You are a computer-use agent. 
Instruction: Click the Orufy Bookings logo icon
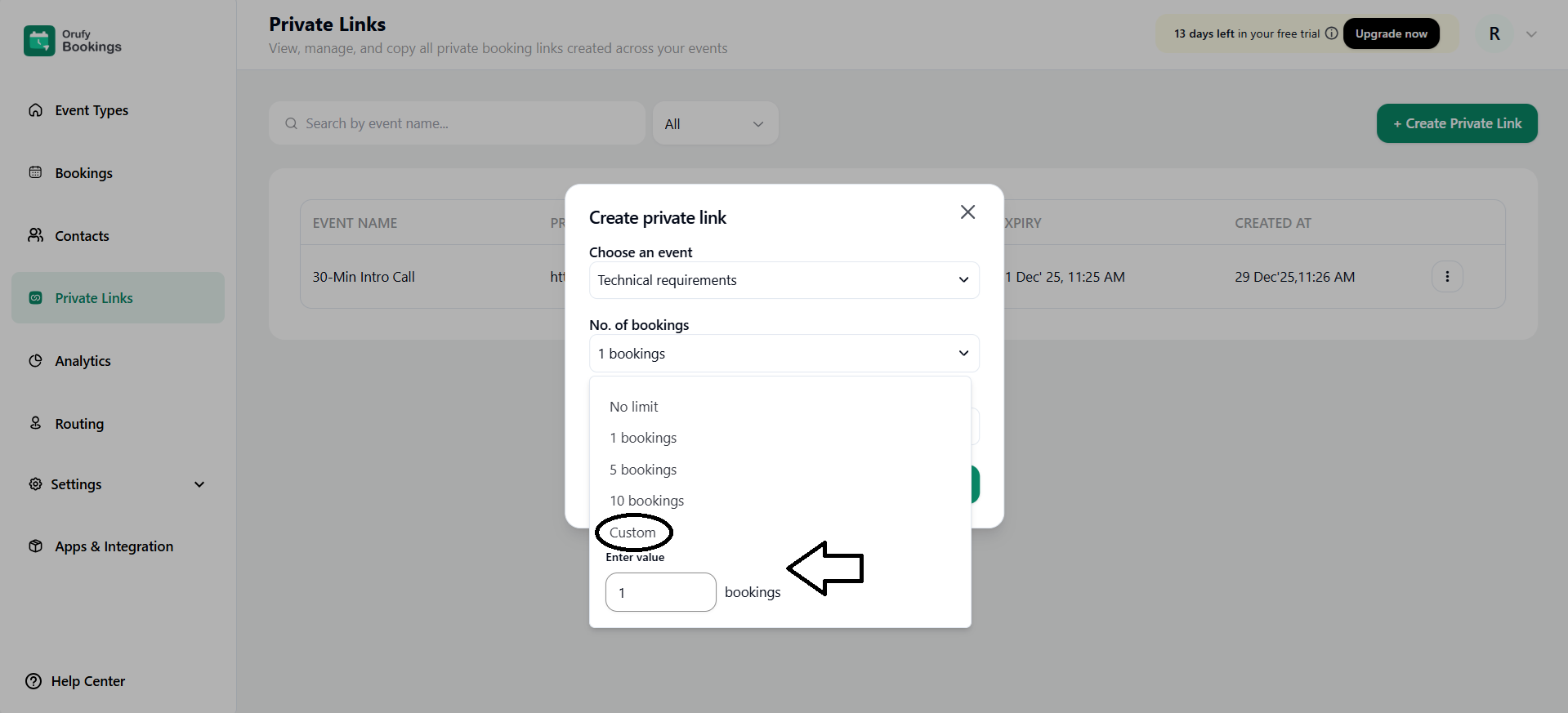[x=39, y=41]
